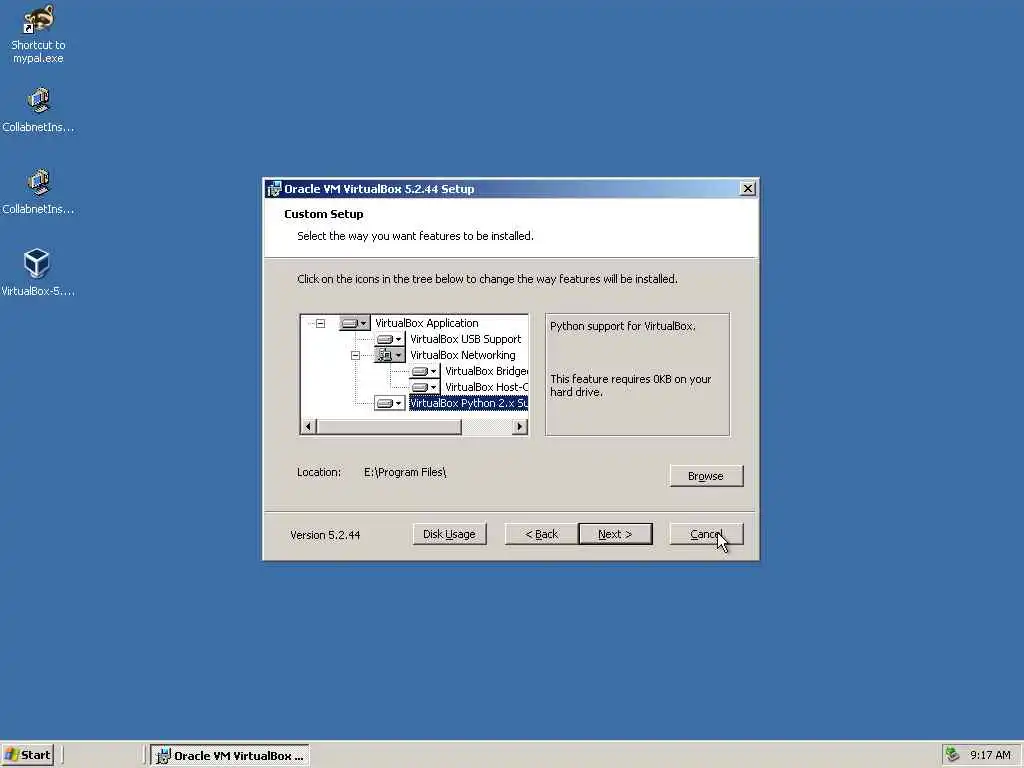Open VirtualBox Application feature install dropdown
Viewport: 1024px width, 768px height.
(x=355, y=323)
